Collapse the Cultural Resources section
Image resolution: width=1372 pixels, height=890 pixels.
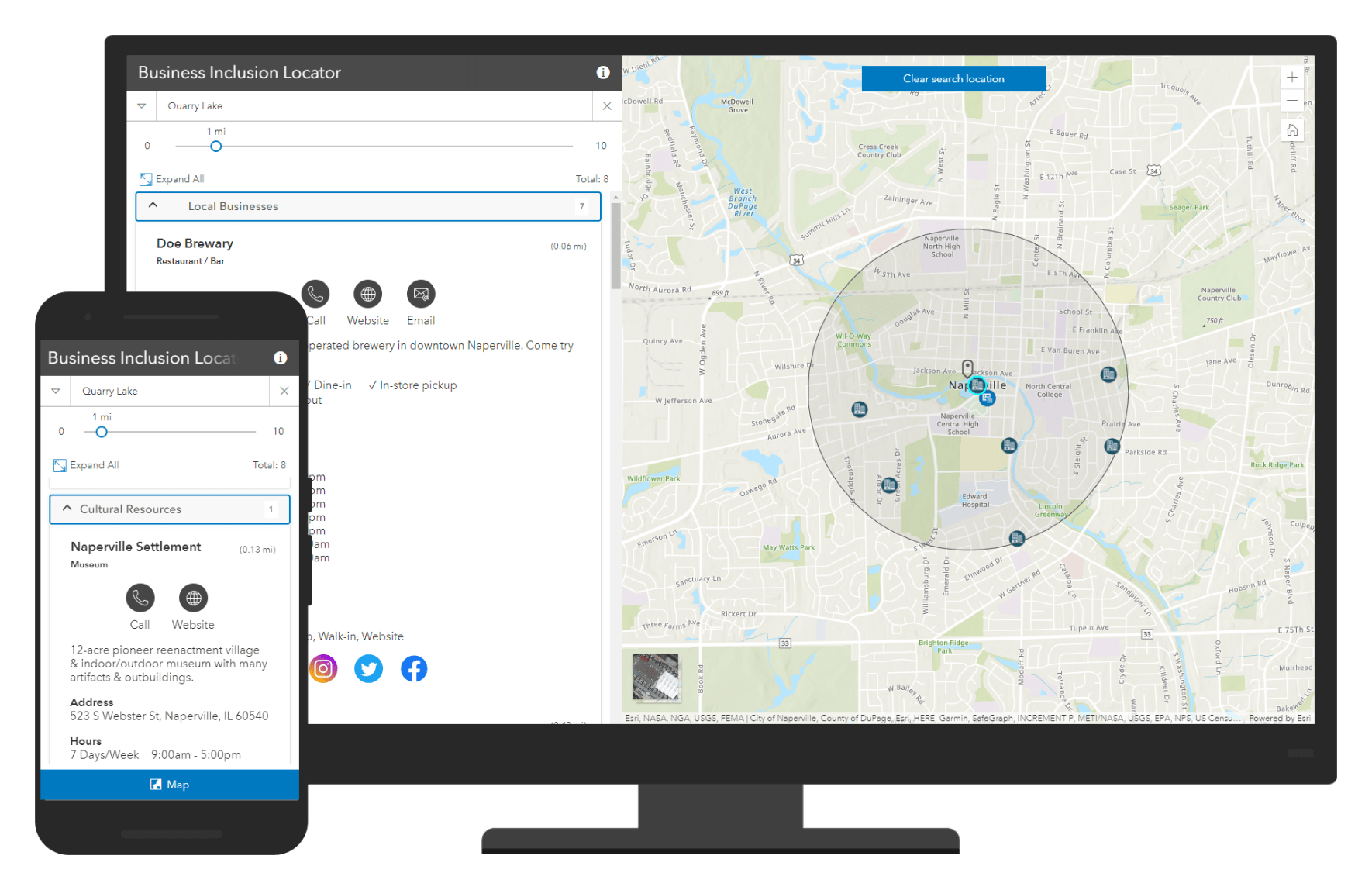coord(66,509)
